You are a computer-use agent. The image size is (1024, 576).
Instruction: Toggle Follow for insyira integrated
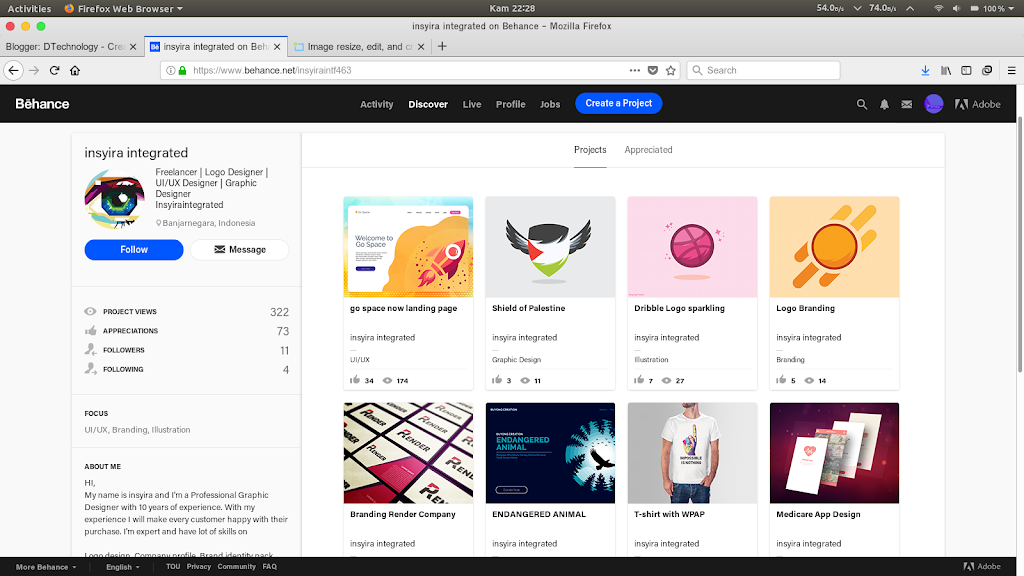coord(134,250)
